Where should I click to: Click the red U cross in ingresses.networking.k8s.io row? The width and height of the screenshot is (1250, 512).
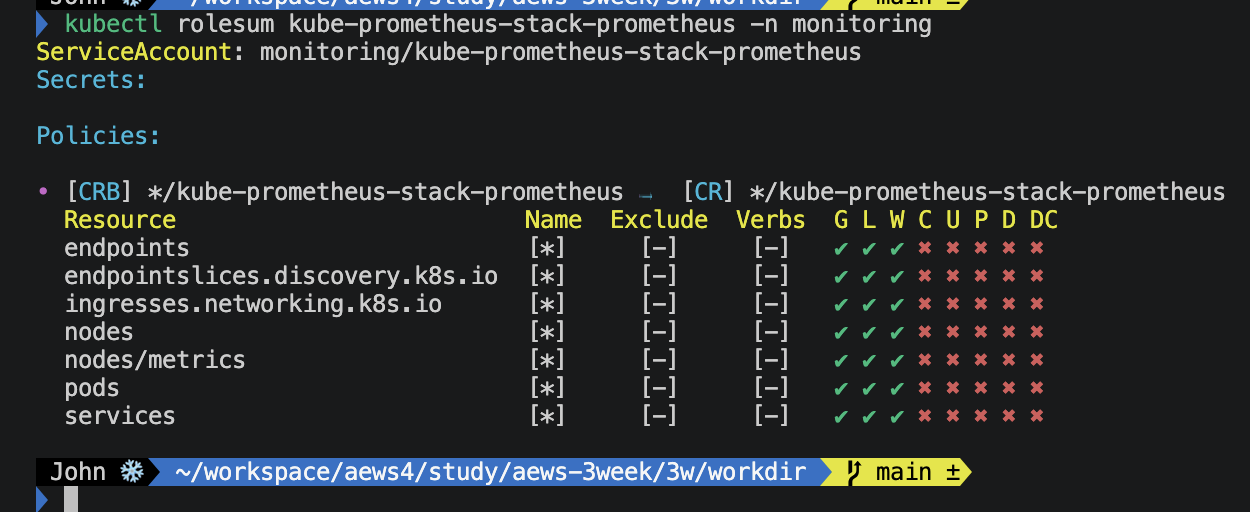coord(953,304)
